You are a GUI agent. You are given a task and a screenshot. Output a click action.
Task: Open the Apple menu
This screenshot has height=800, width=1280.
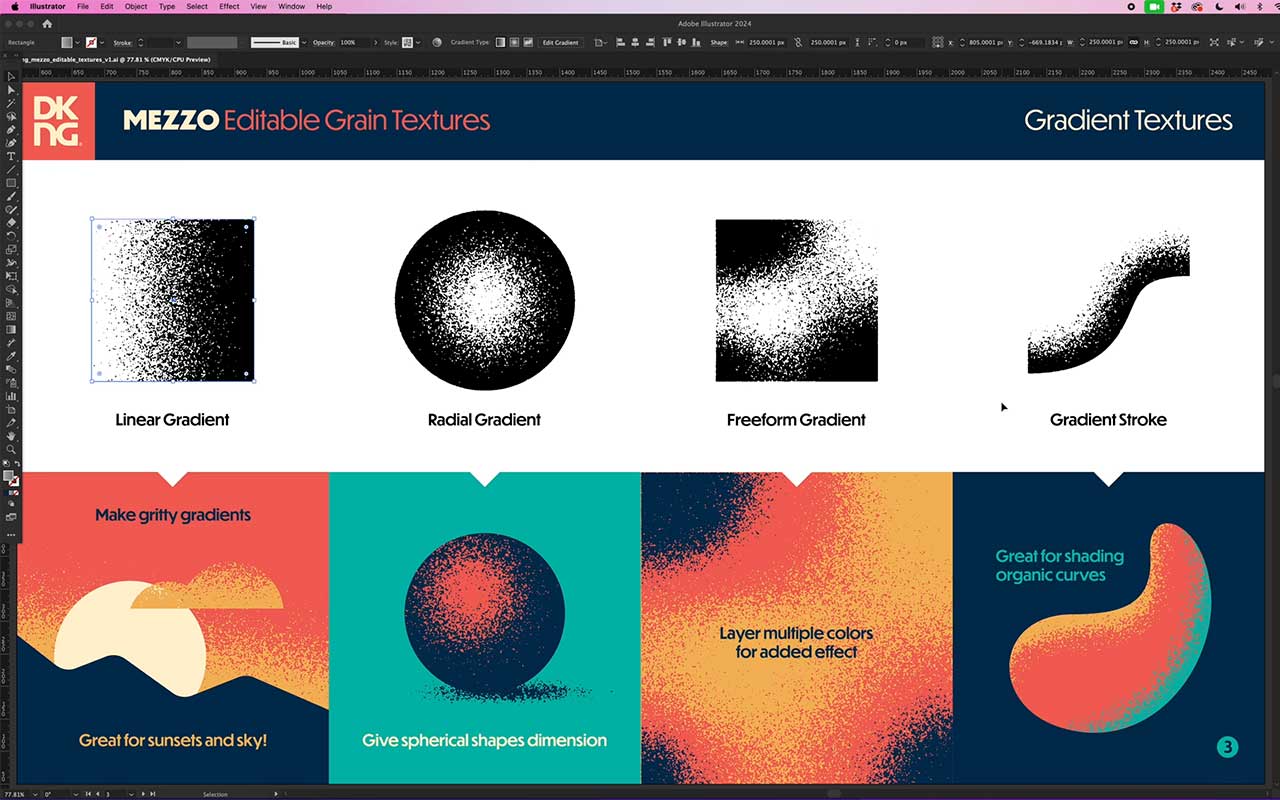point(14,6)
